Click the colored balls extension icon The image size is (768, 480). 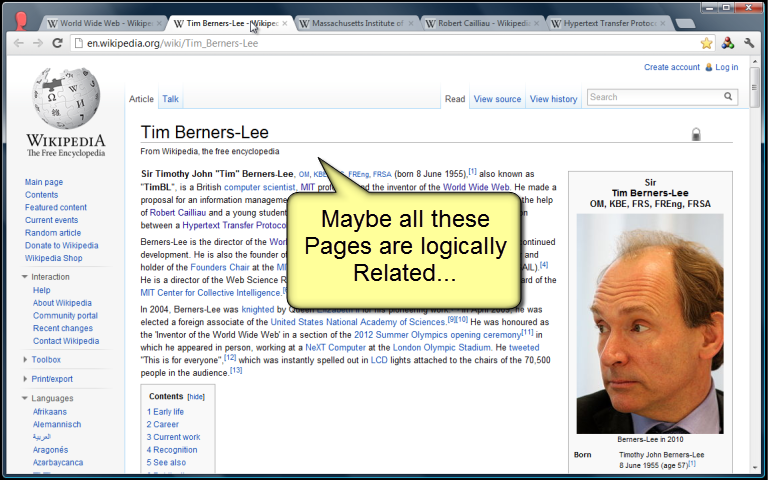728,43
